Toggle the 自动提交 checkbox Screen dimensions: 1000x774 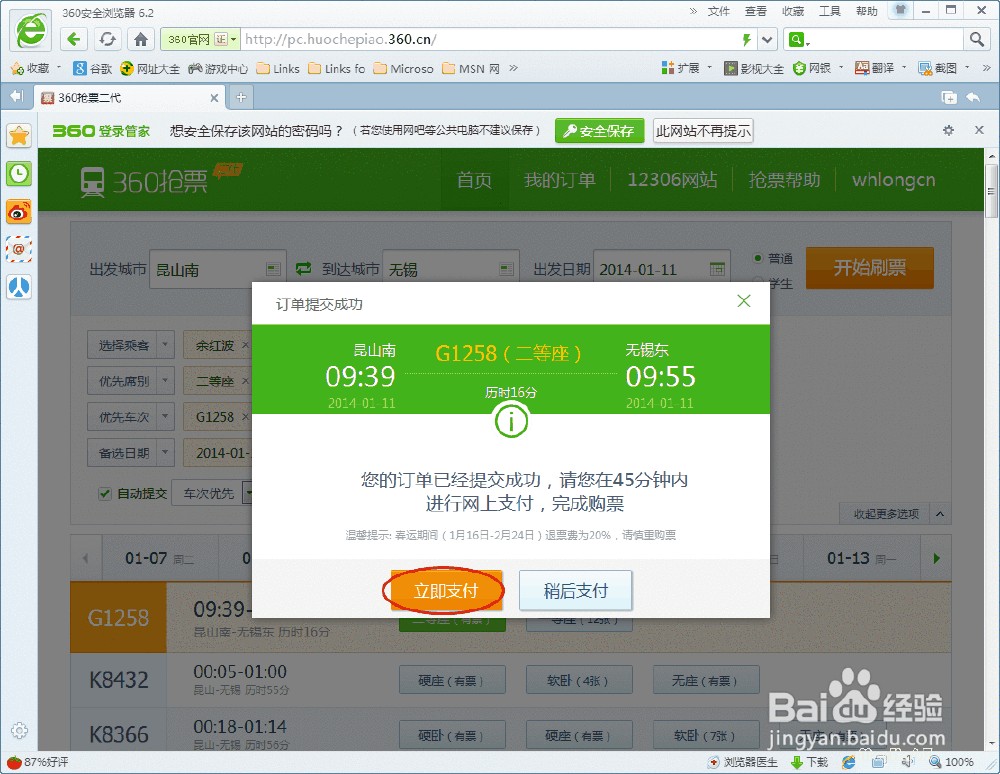(x=105, y=493)
